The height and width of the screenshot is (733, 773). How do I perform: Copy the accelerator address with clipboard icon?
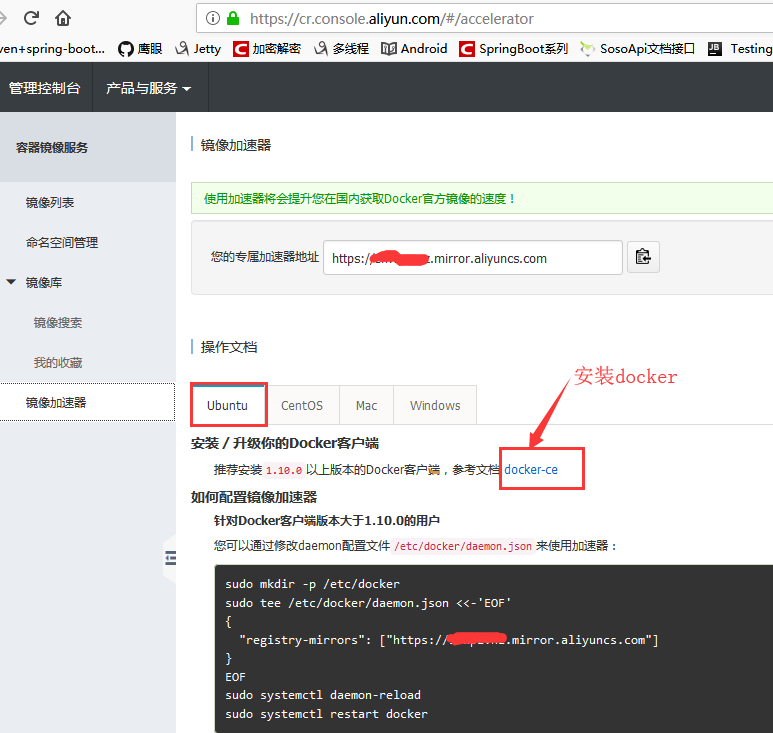pyautogui.click(x=643, y=257)
